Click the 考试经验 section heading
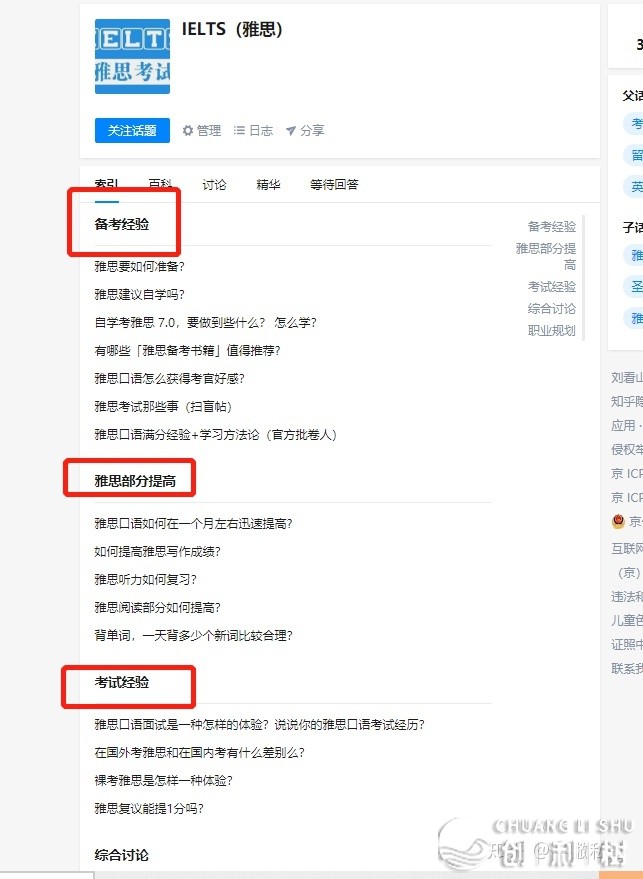This screenshot has height=879, width=643. (x=122, y=682)
